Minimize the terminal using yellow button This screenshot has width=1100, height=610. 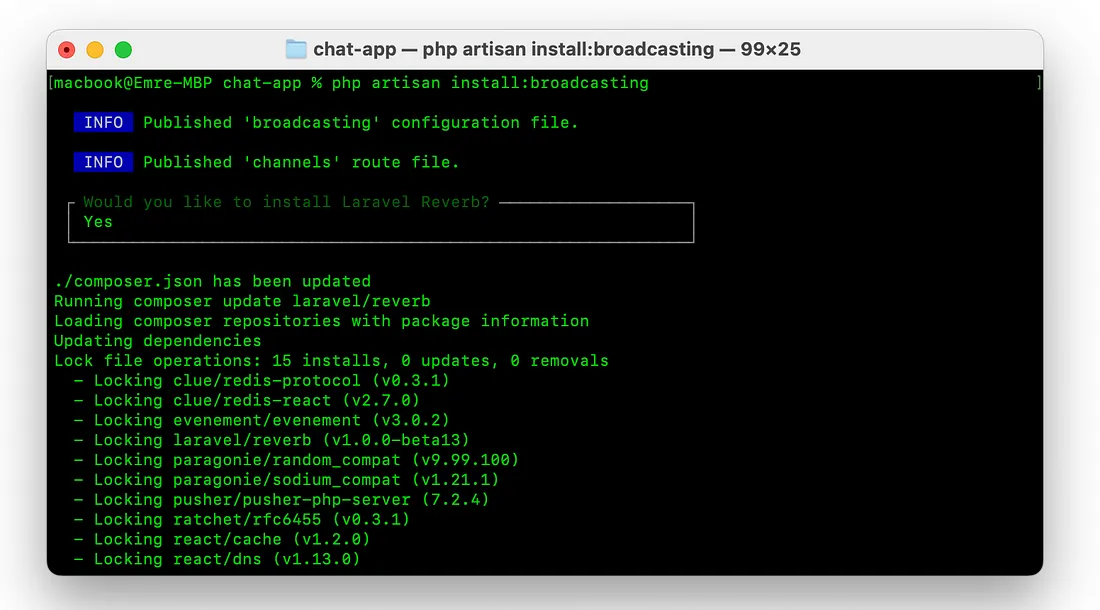95,49
